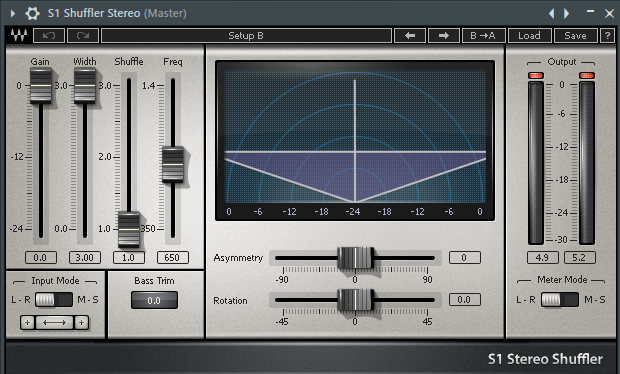Close the S1 Shuffler plugin window
This screenshot has width=620, height=374.
click(x=609, y=13)
